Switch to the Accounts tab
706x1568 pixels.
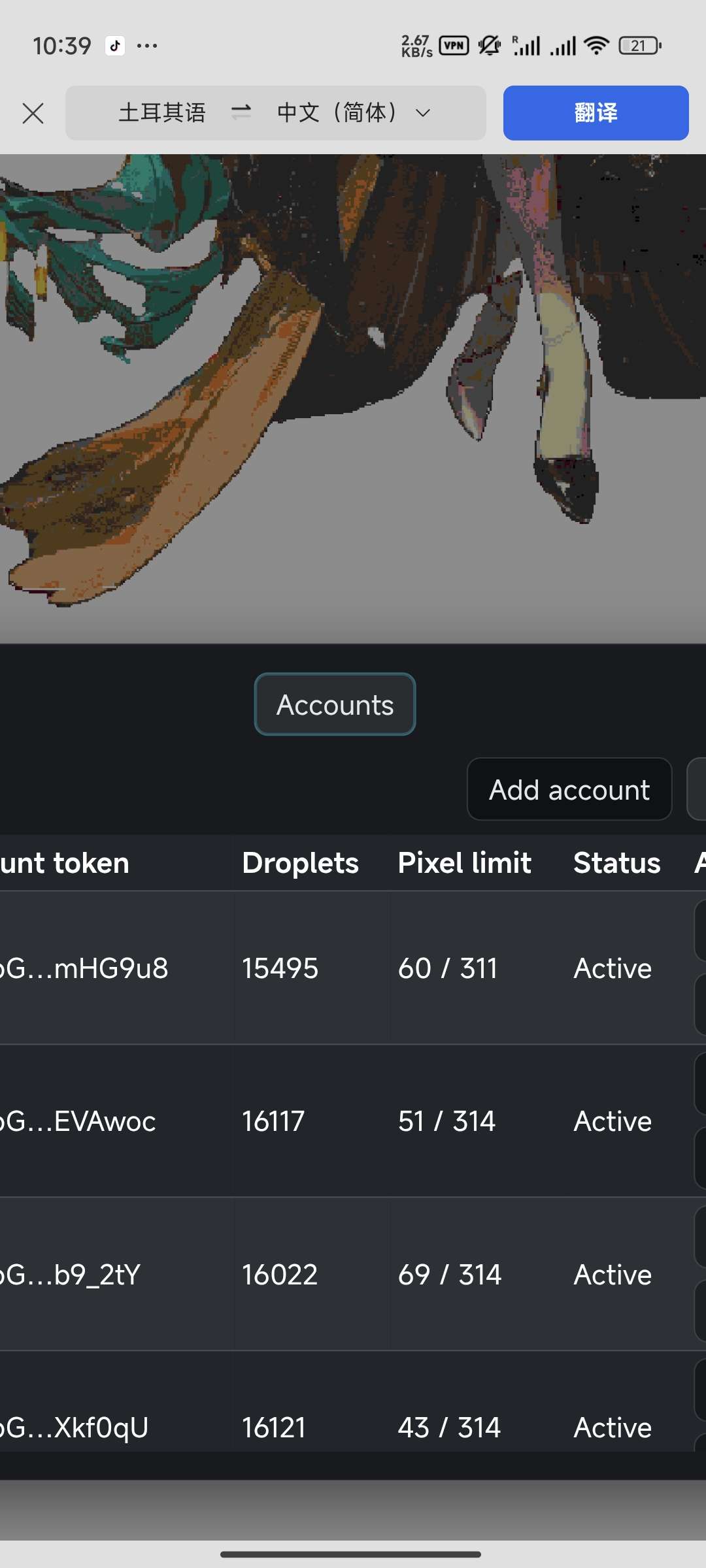[x=335, y=704]
